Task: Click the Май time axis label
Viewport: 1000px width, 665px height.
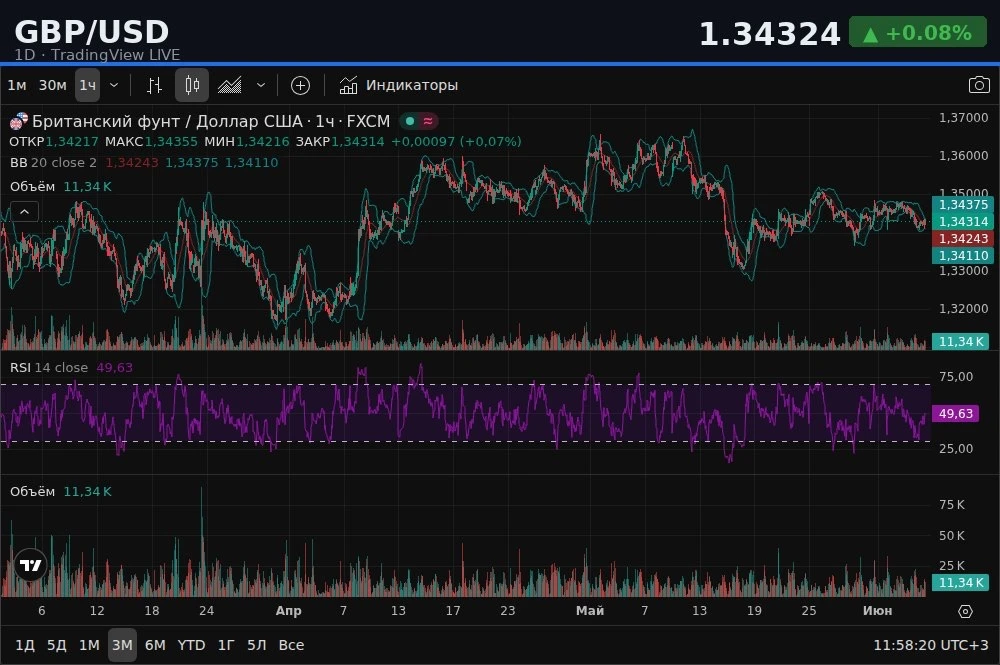Action: [x=590, y=611]
